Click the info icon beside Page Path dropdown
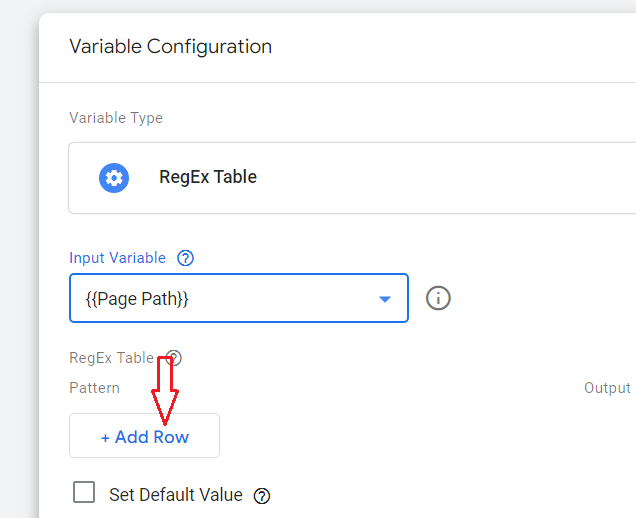The height and width of the screenshot is (518, 636). [x=438, y=298]
